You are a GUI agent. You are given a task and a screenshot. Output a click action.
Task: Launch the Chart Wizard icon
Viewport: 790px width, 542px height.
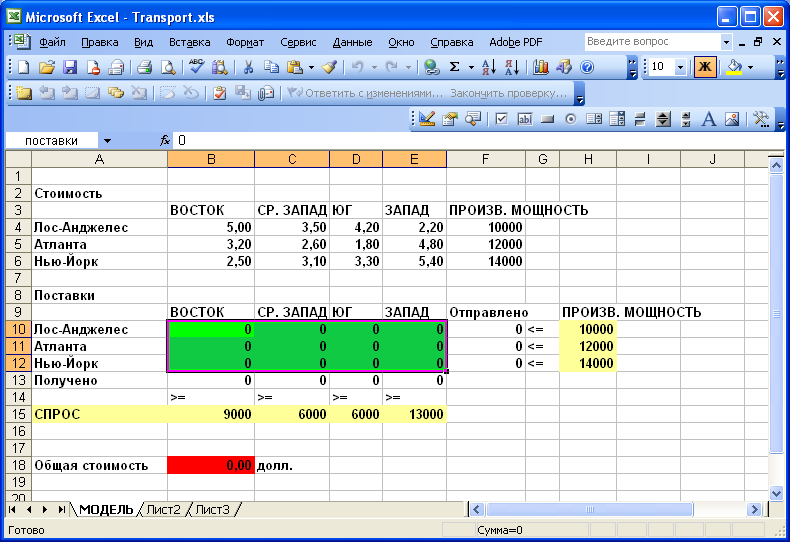click(541, 67)
